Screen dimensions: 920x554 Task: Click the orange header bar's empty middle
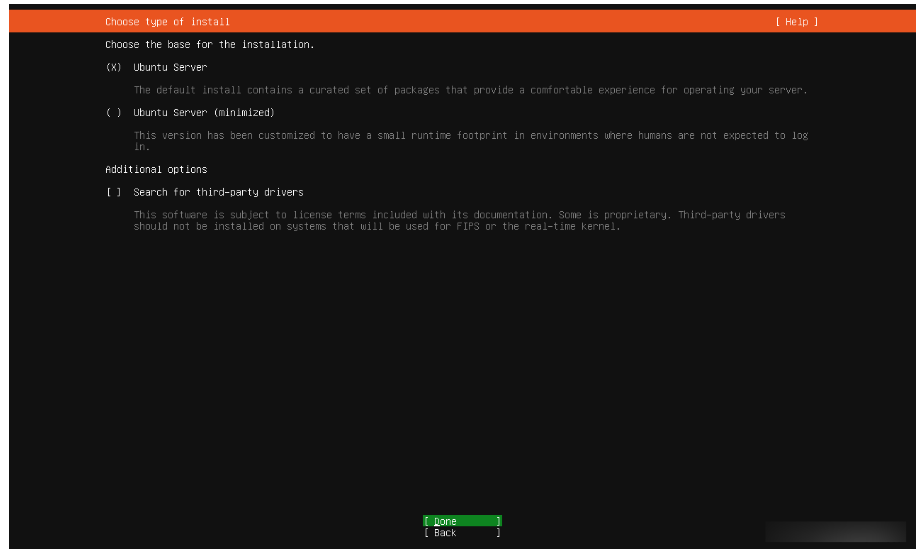pyautogui.click(x=500, y=22)
